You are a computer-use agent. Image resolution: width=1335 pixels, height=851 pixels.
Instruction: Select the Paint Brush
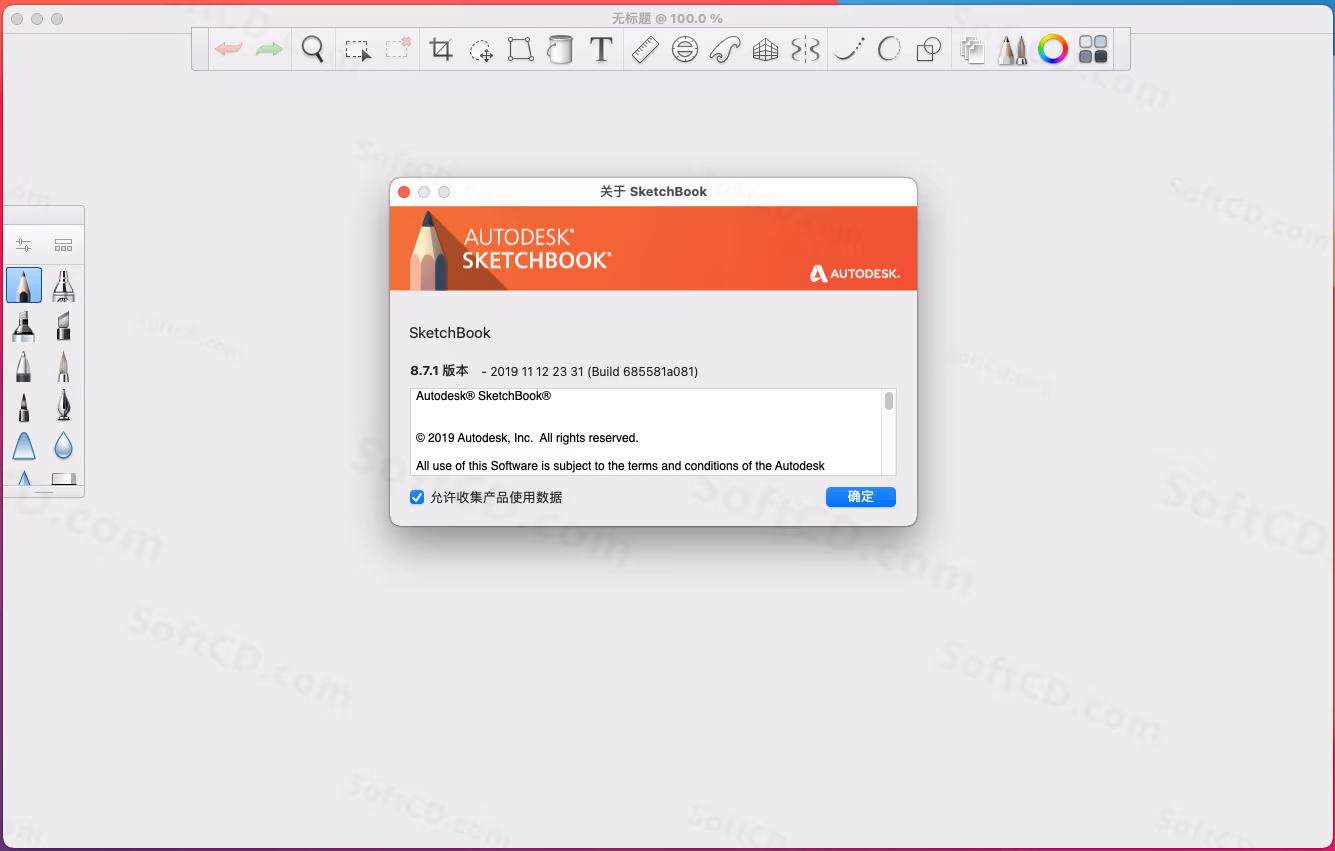point(63,365)
